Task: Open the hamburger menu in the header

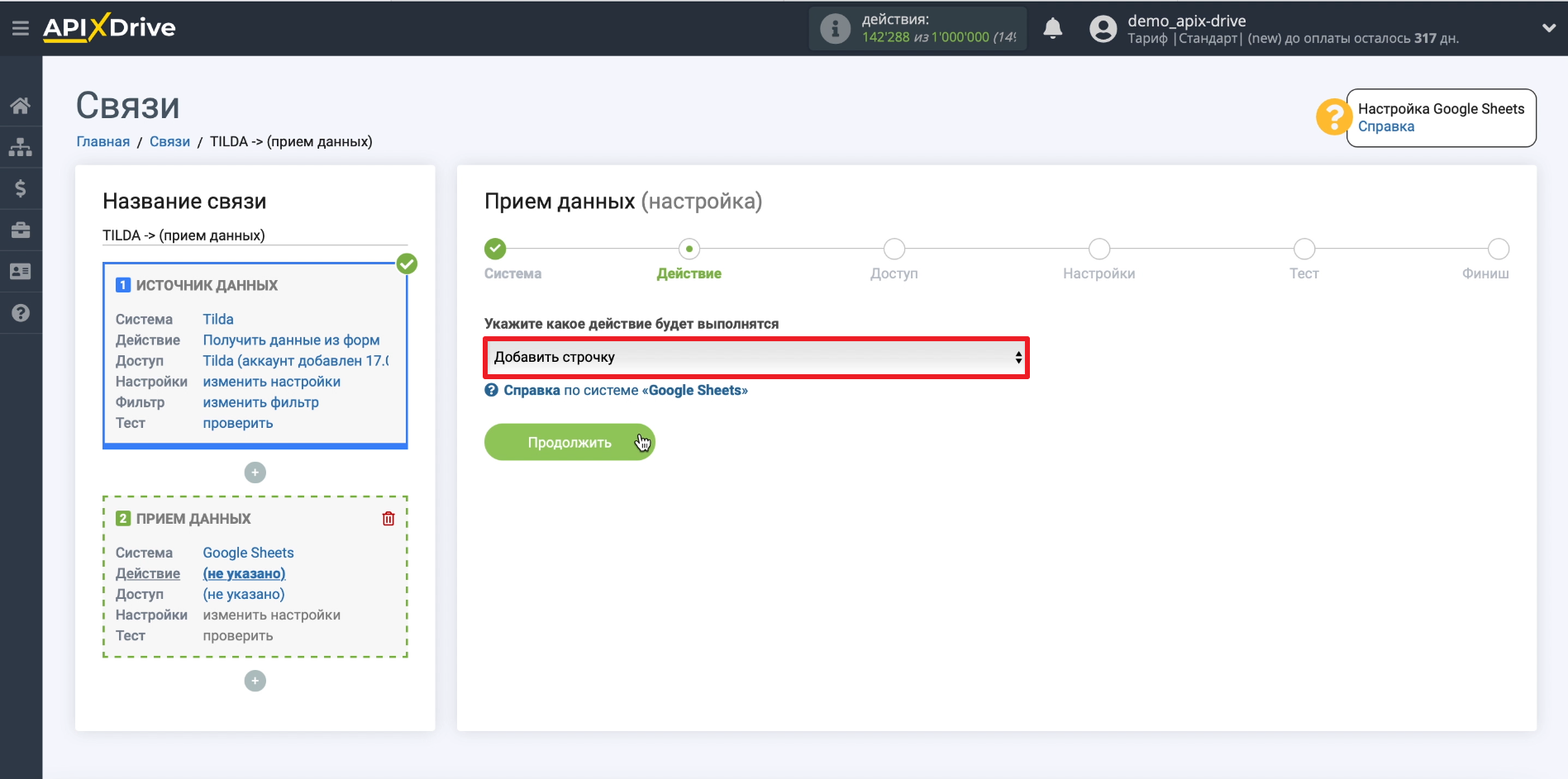Action: (21, 28)
